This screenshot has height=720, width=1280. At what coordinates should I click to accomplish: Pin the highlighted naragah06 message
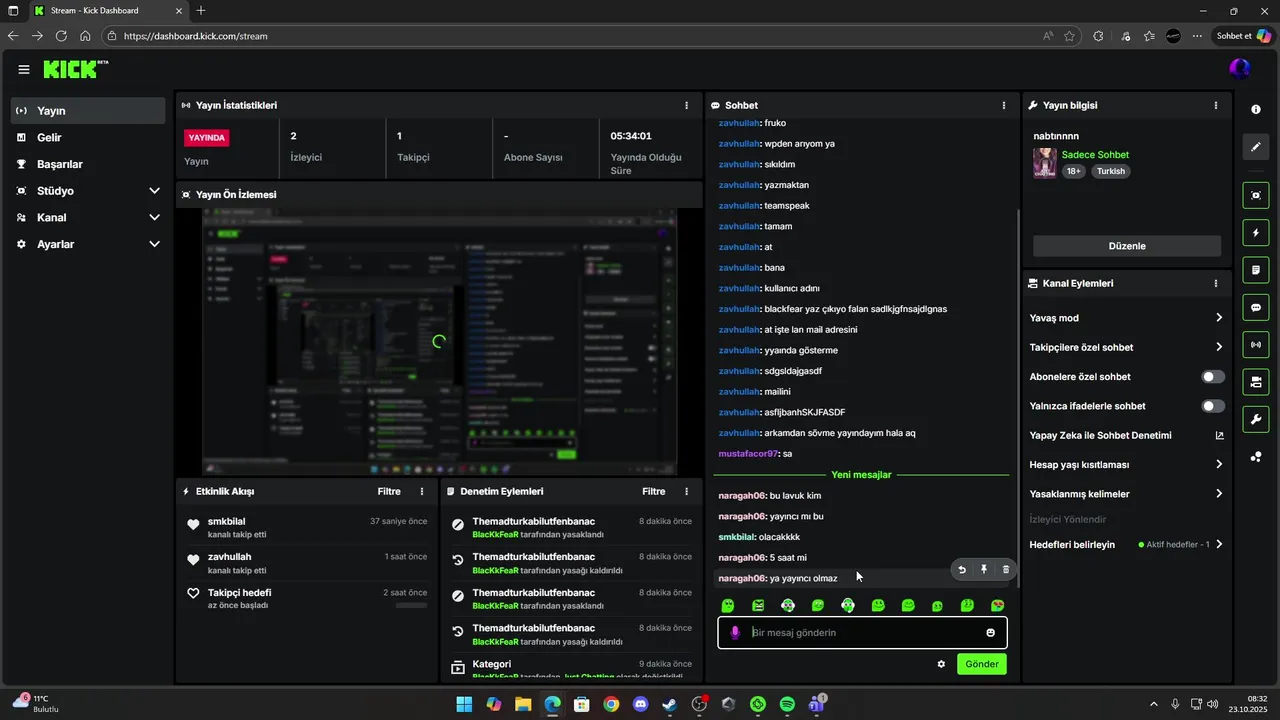point(984,569)
